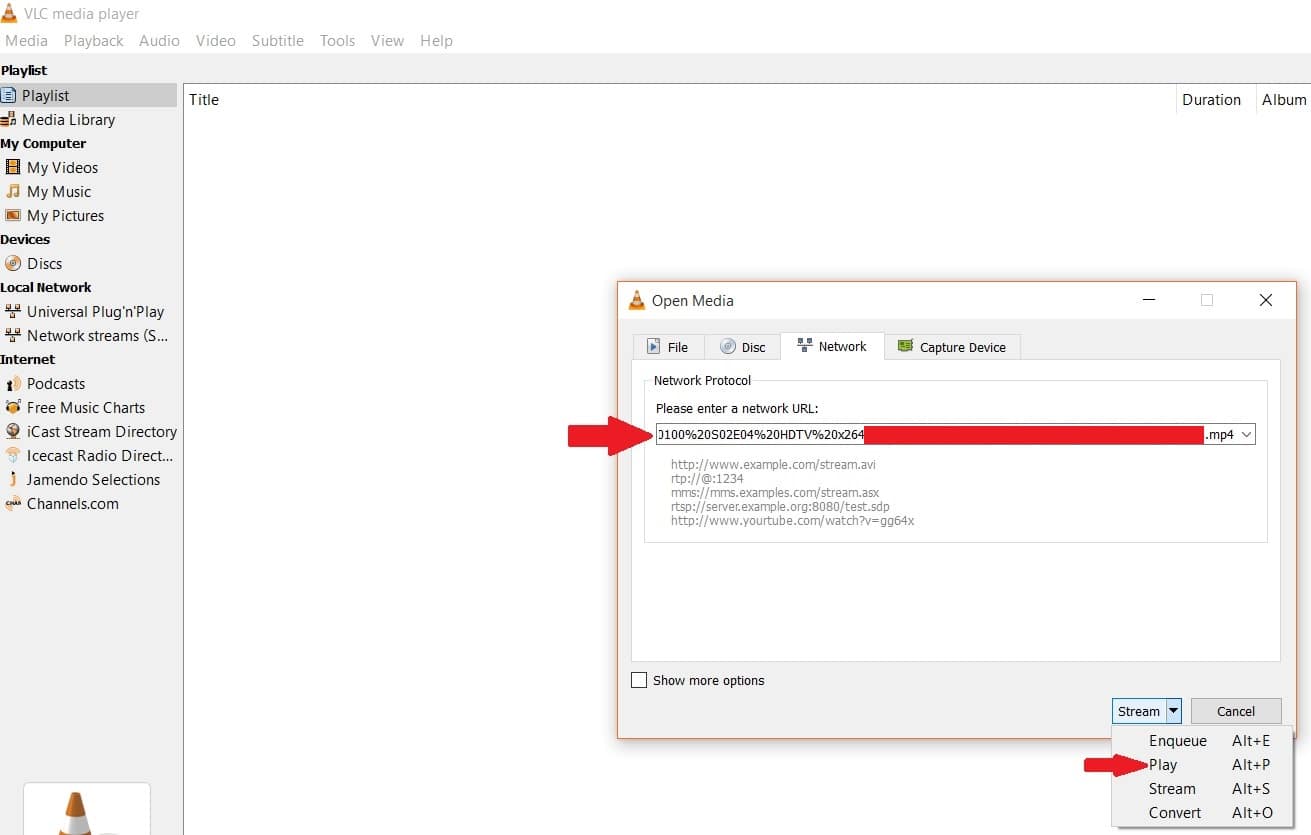Switch to the Capture Device tab
1311x835 pixels.
(x=952, y=347)
